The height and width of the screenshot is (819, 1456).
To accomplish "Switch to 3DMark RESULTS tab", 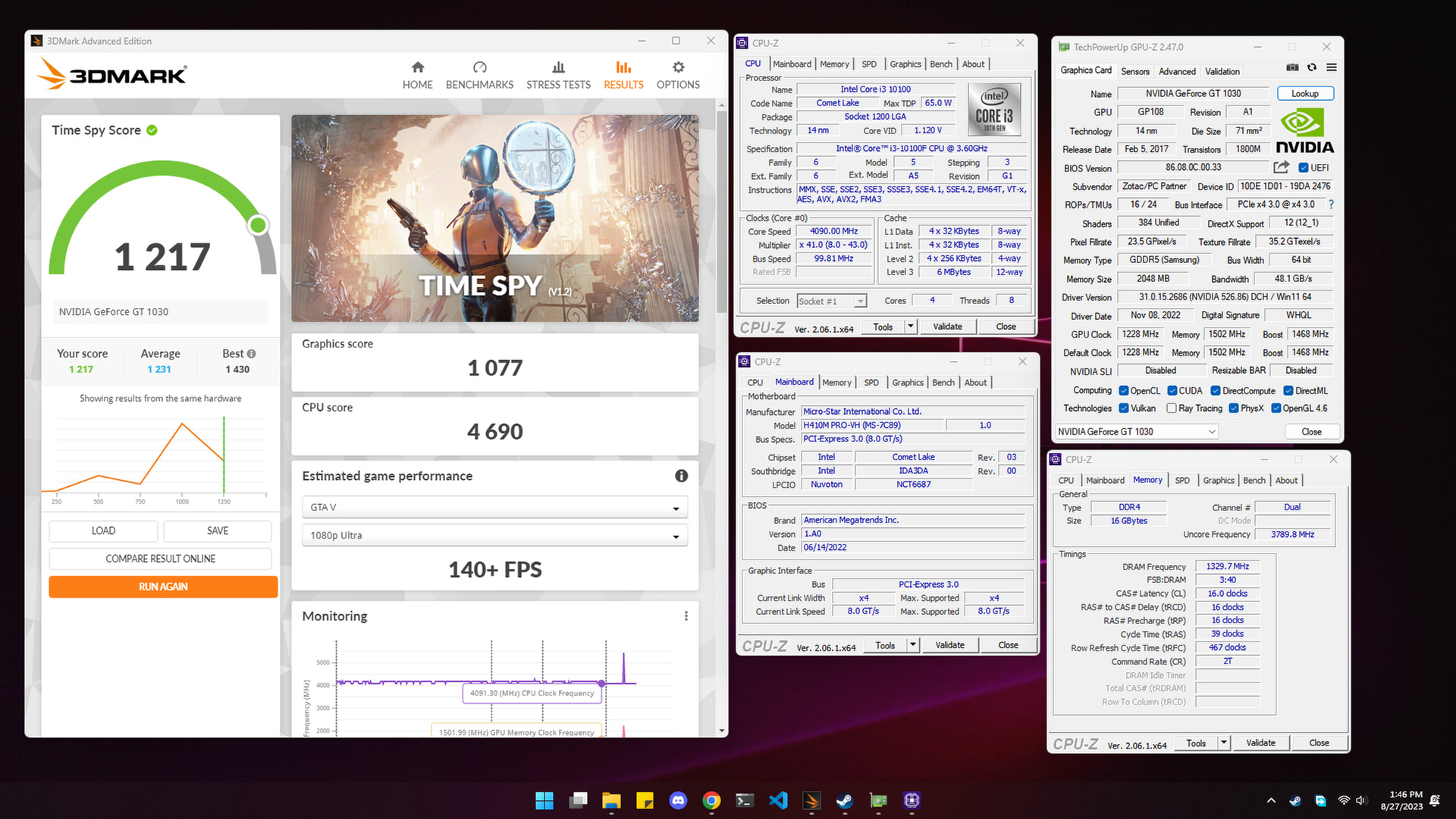I will coord(623,76).
